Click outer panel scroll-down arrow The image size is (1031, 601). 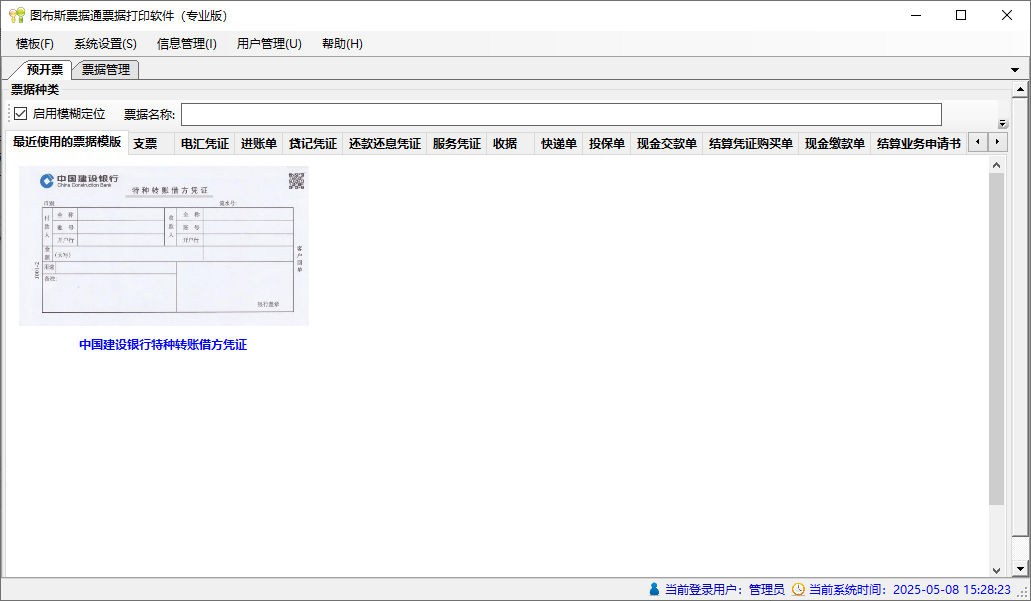pyautogui.click(x=1020, y=569)
